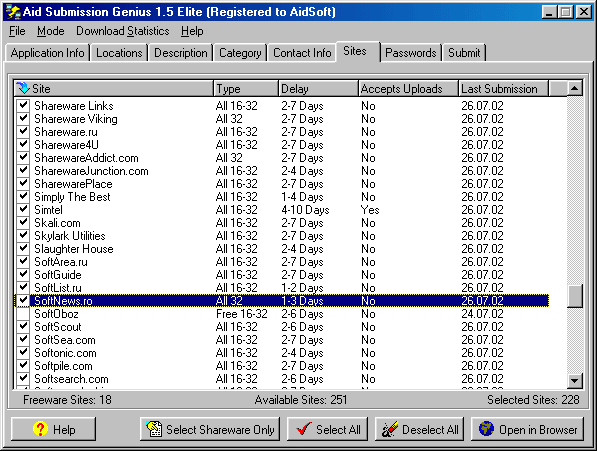
Task: Click the question mark icon on Help button
Action: (x=40, y=429)
